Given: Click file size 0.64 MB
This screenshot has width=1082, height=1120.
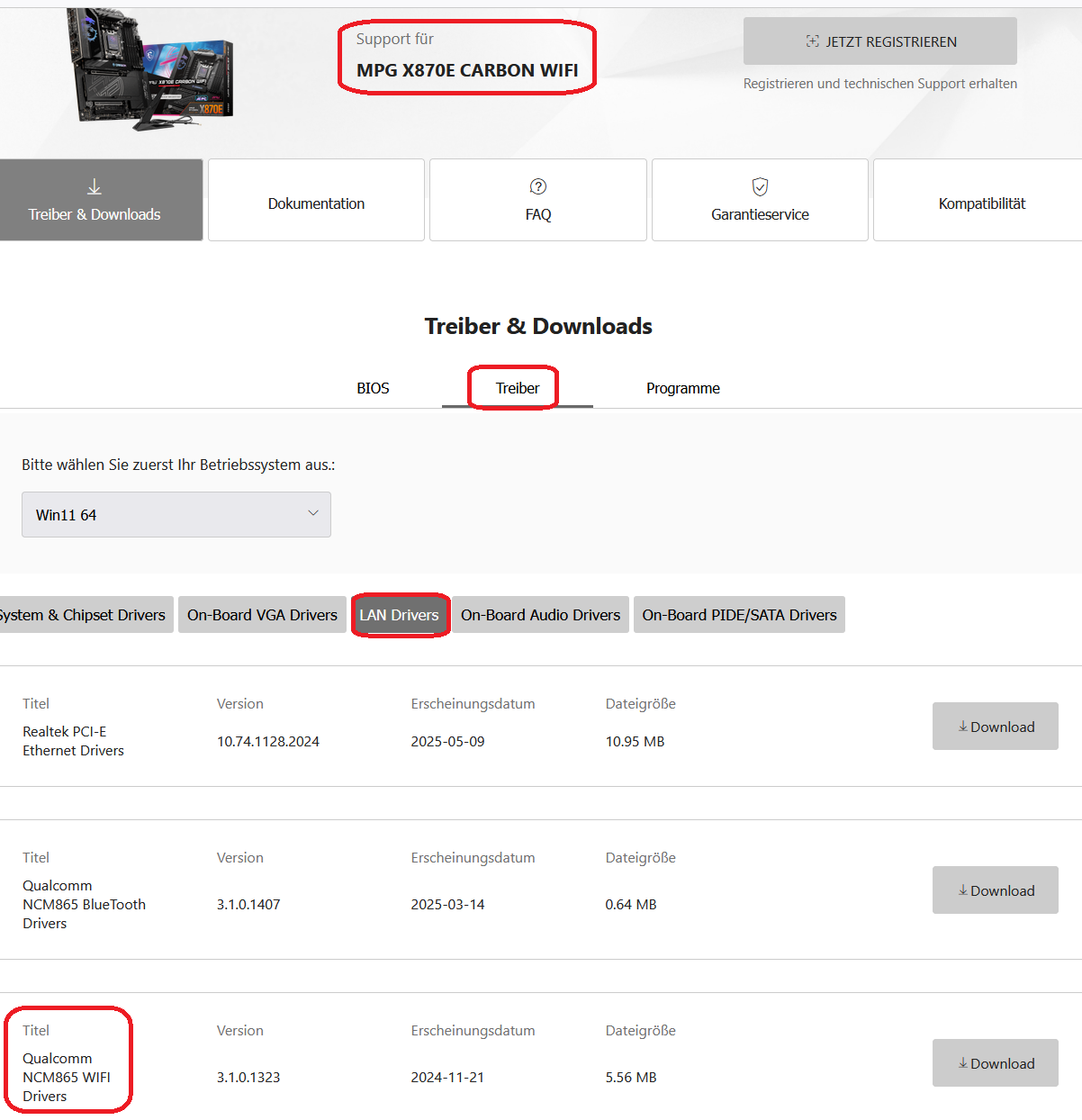Looking at the screenshot, I should [x=631, y=905].
